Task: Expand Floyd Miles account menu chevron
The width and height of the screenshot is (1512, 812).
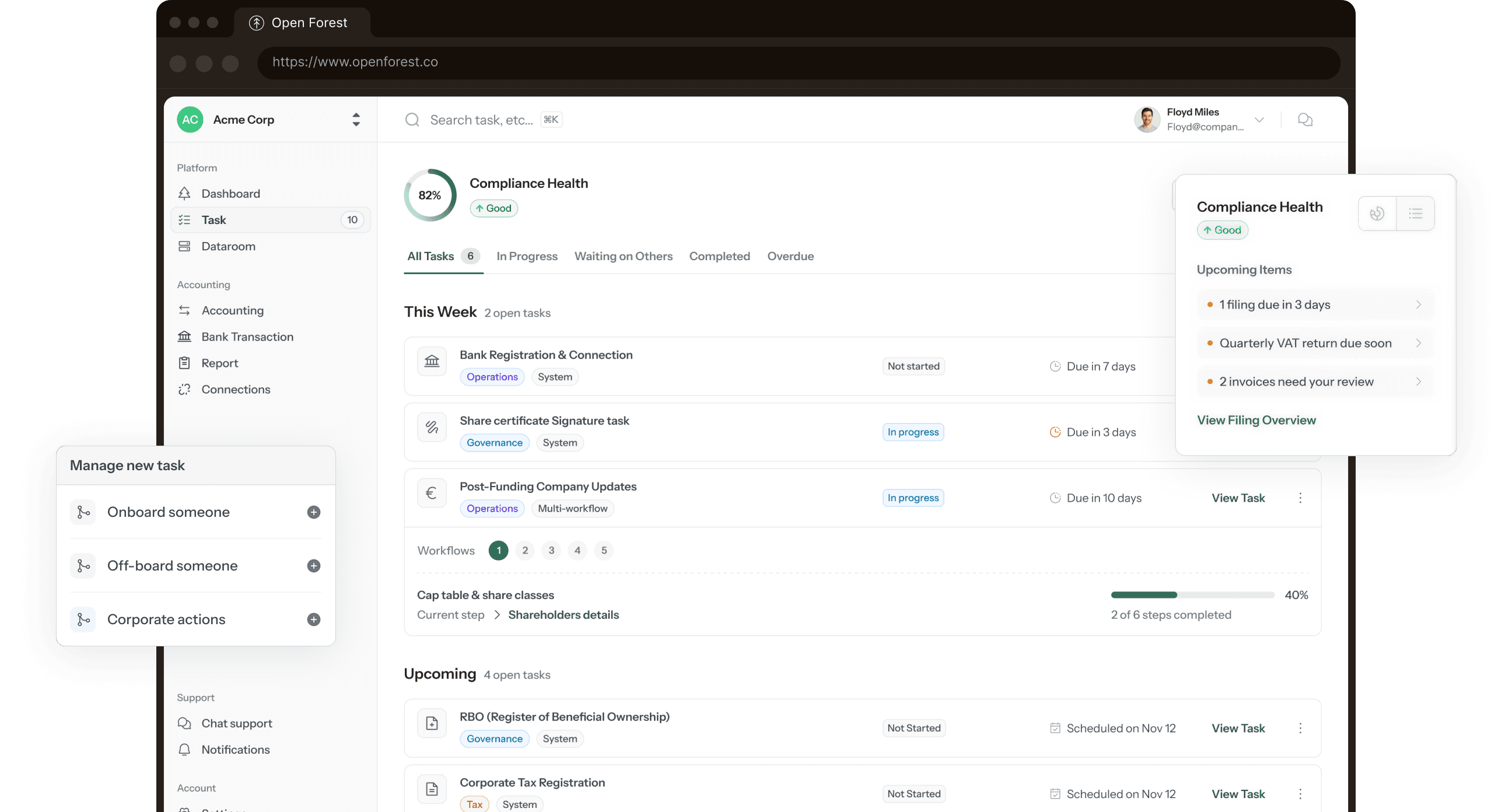Action: (1259, 120)
